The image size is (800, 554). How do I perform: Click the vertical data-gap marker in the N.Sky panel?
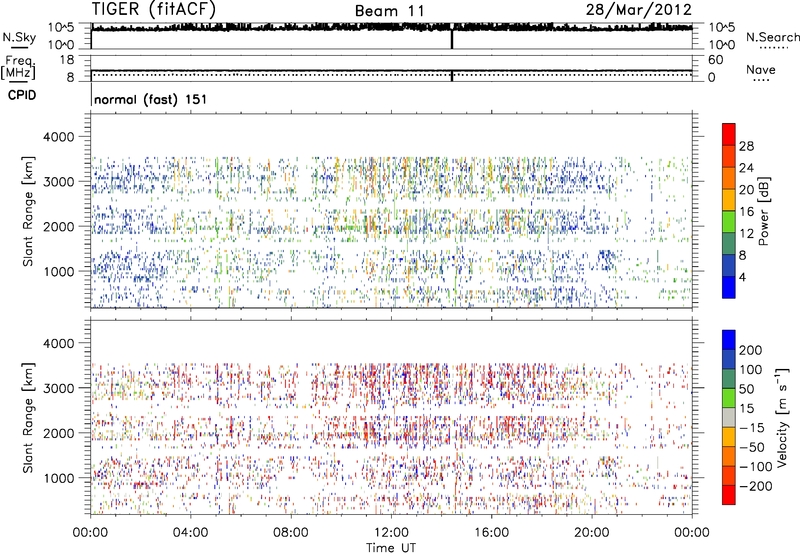(x=452, y=39)
